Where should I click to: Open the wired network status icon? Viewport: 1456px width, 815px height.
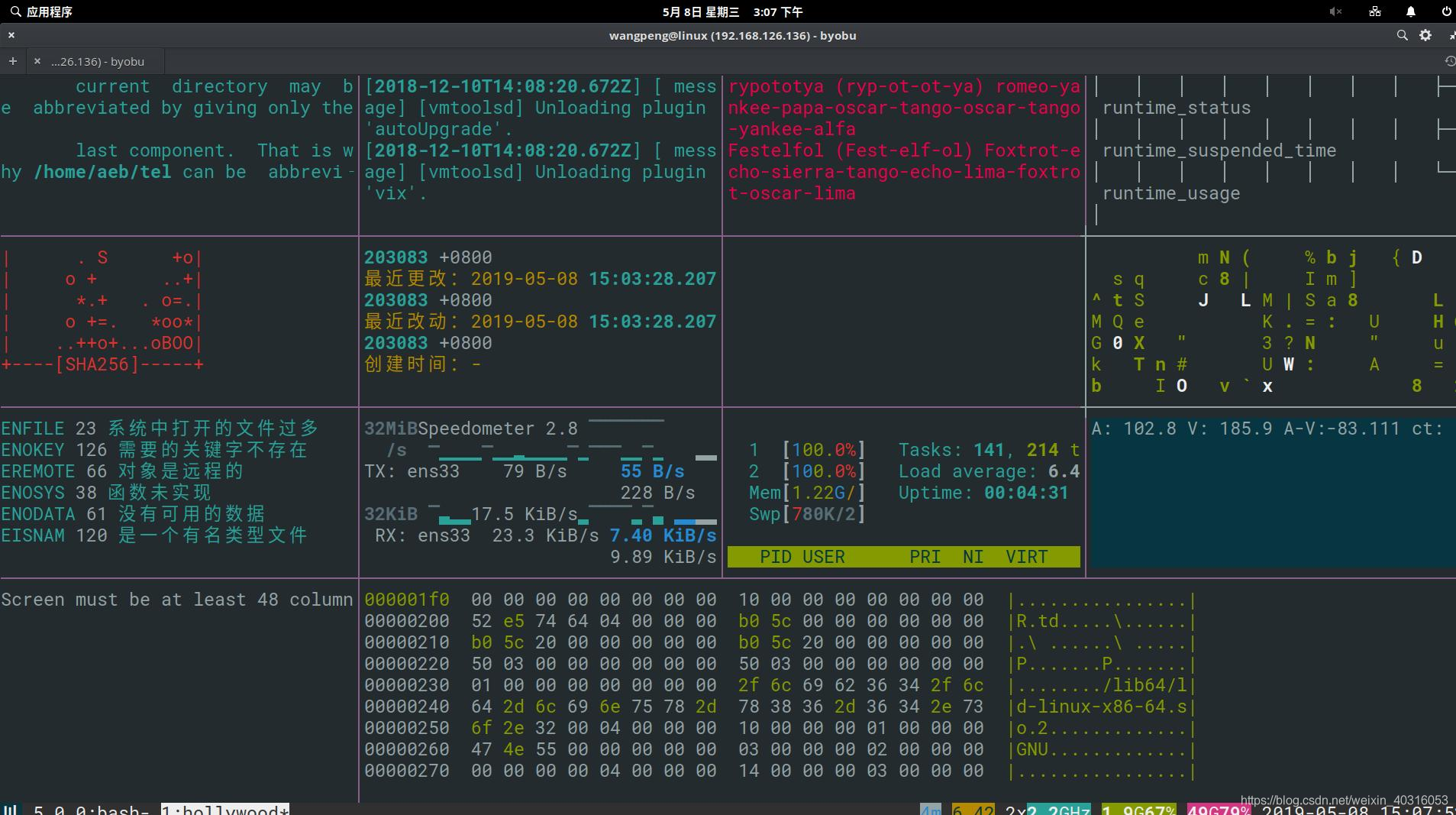pos(1374,11)
